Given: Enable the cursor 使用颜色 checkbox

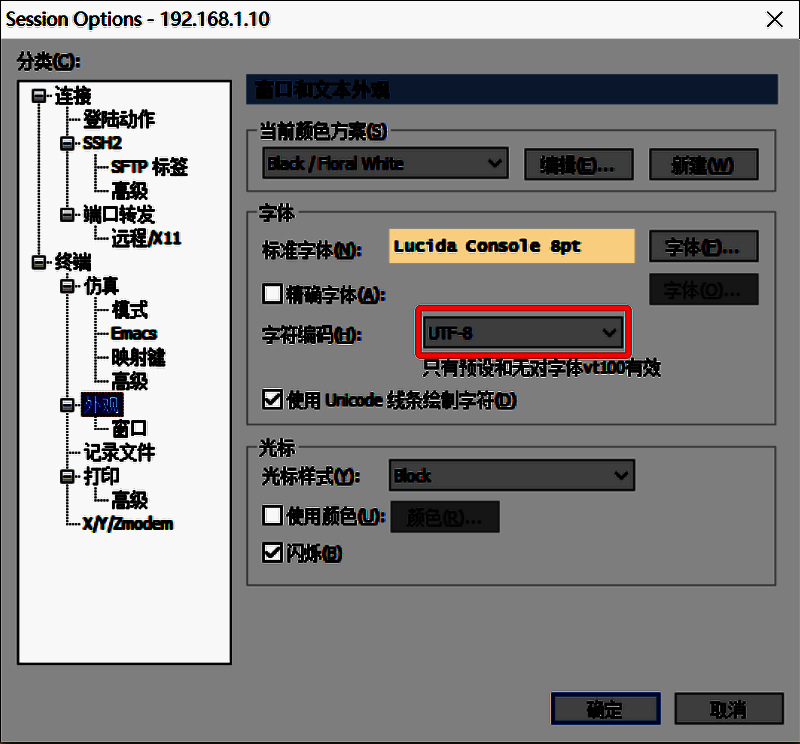Looking at the screenshot, I should click(x=273, y=516).
